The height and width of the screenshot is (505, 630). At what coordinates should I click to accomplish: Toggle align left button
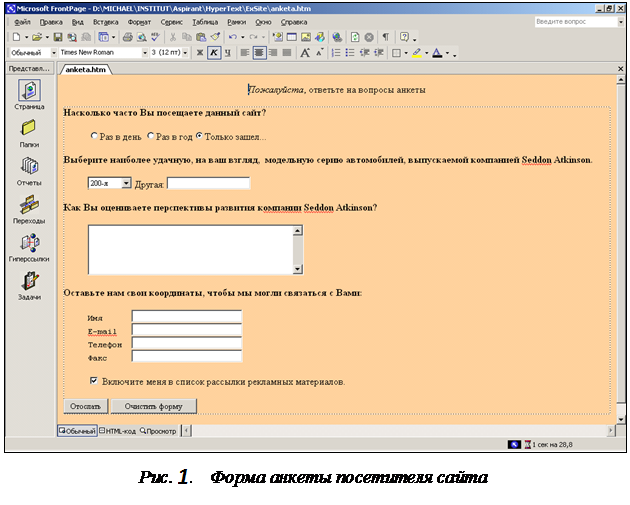(x=245, y=53)
